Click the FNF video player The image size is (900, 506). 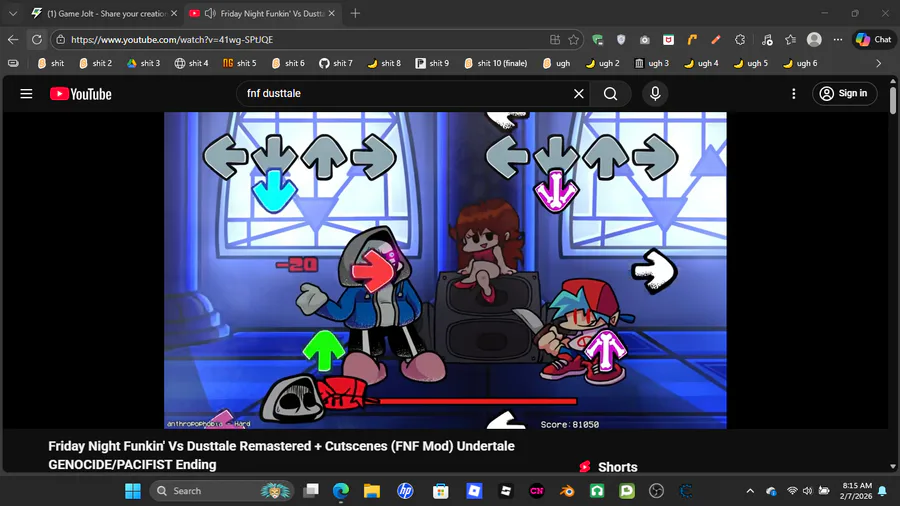[445, 270]
